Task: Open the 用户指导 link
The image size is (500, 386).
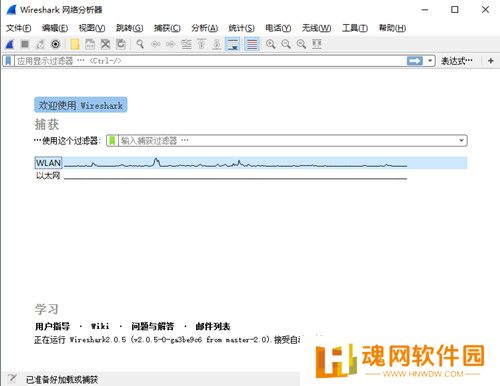Action: (52, 326)
